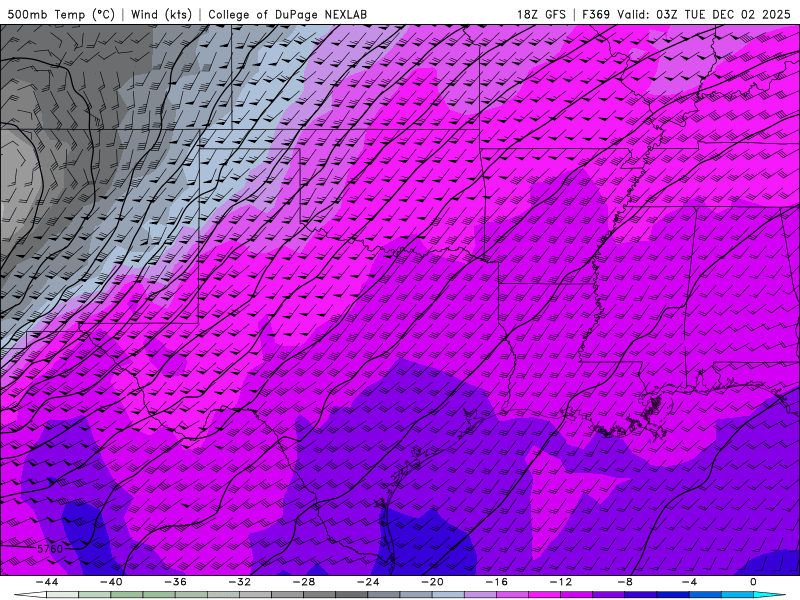The image size is (800, 600).
Task: Select the 'College of DuPage NEXLAB' text
Action: 287,14
